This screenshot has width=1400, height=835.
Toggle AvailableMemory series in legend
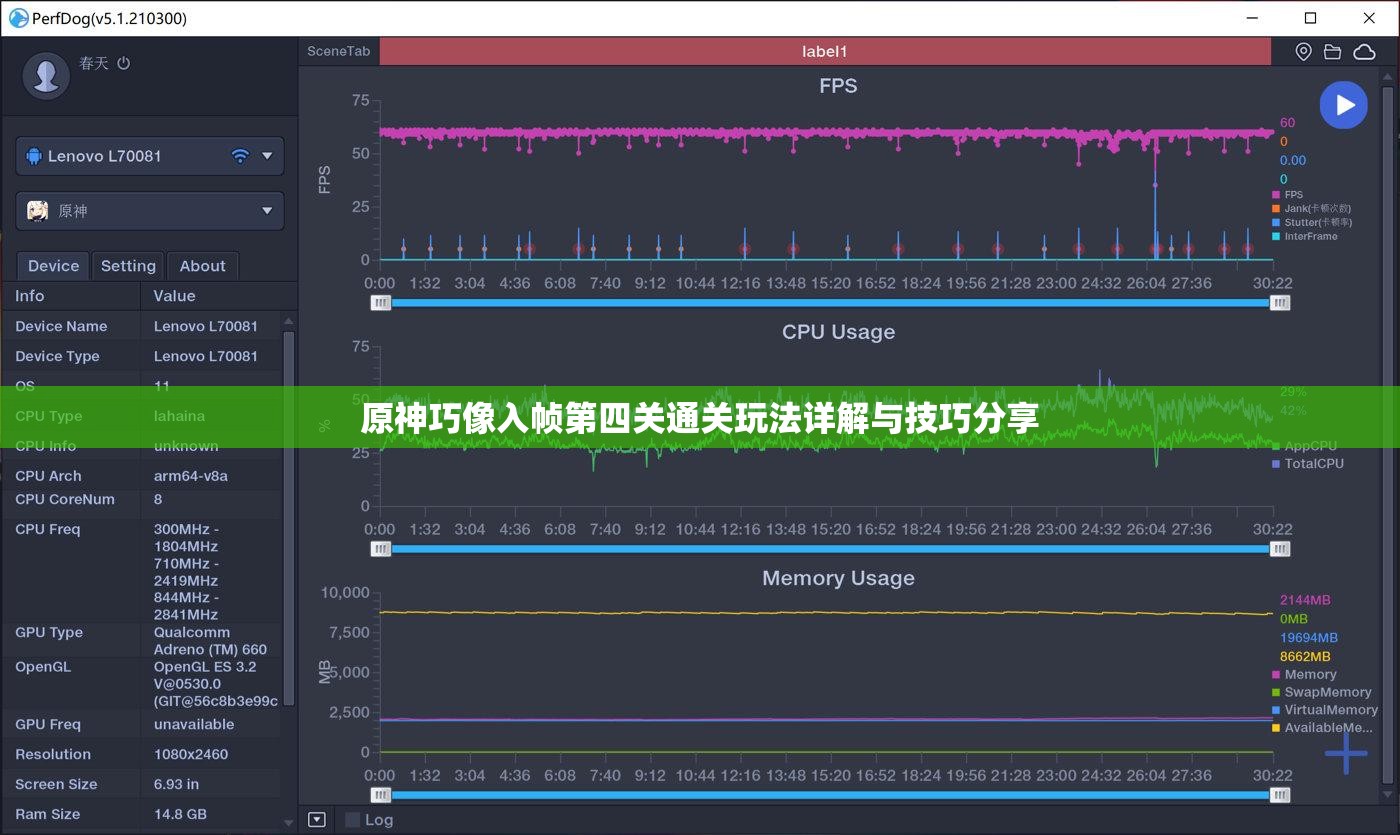(x=1322, y=728)
